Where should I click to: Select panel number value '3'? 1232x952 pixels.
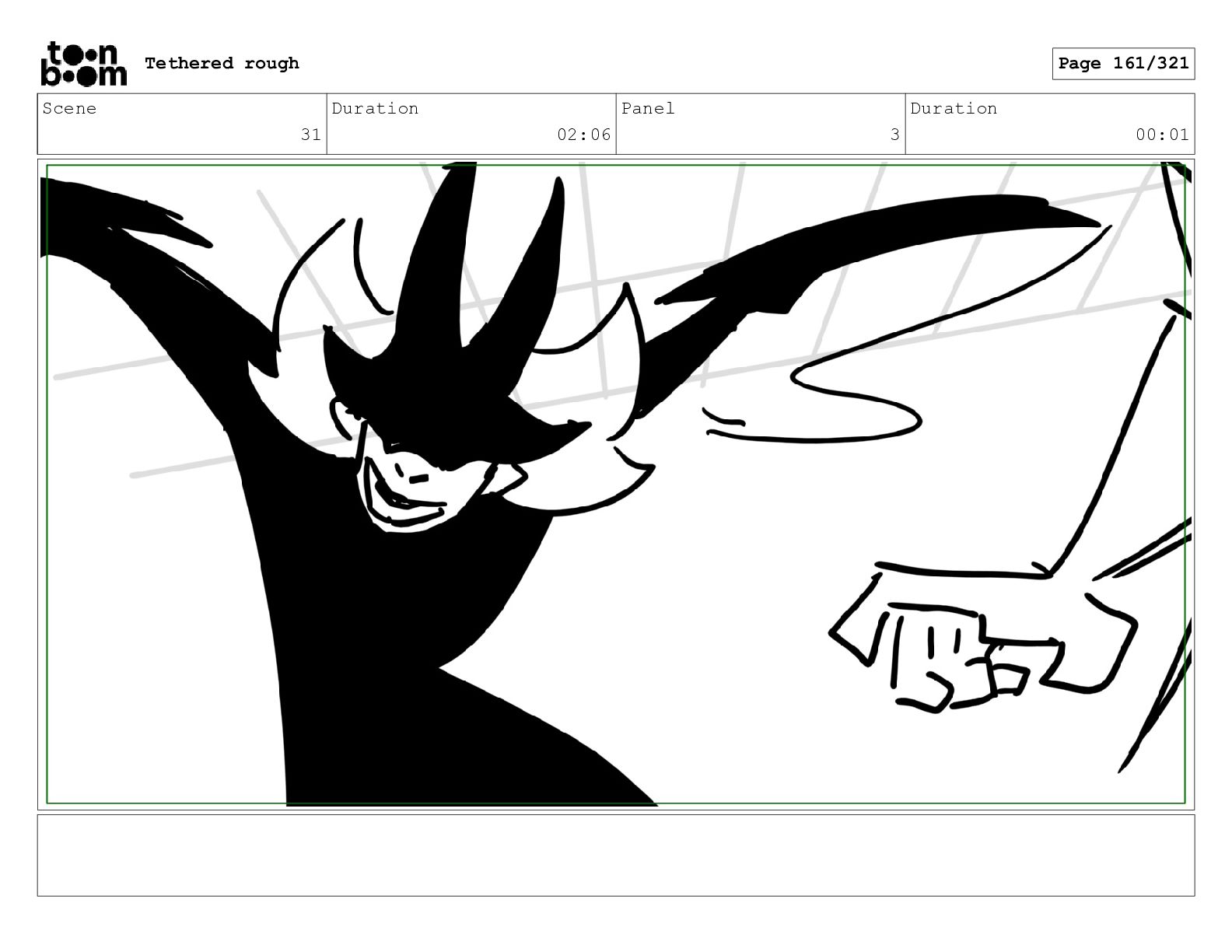pyautogui.click(x=894, y=135)
